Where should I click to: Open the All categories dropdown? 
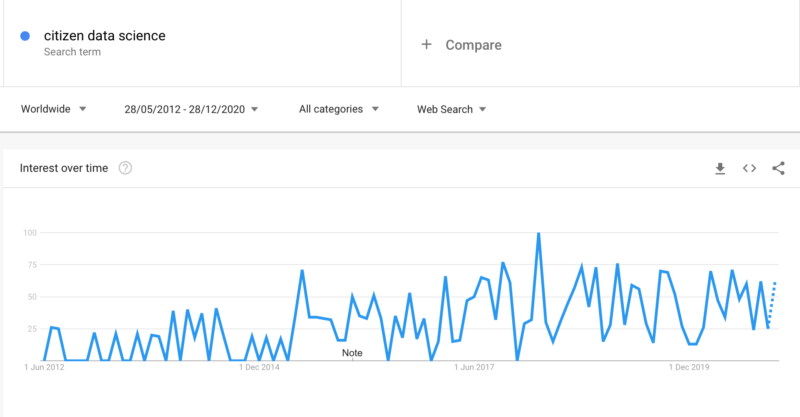coord(339,109)
